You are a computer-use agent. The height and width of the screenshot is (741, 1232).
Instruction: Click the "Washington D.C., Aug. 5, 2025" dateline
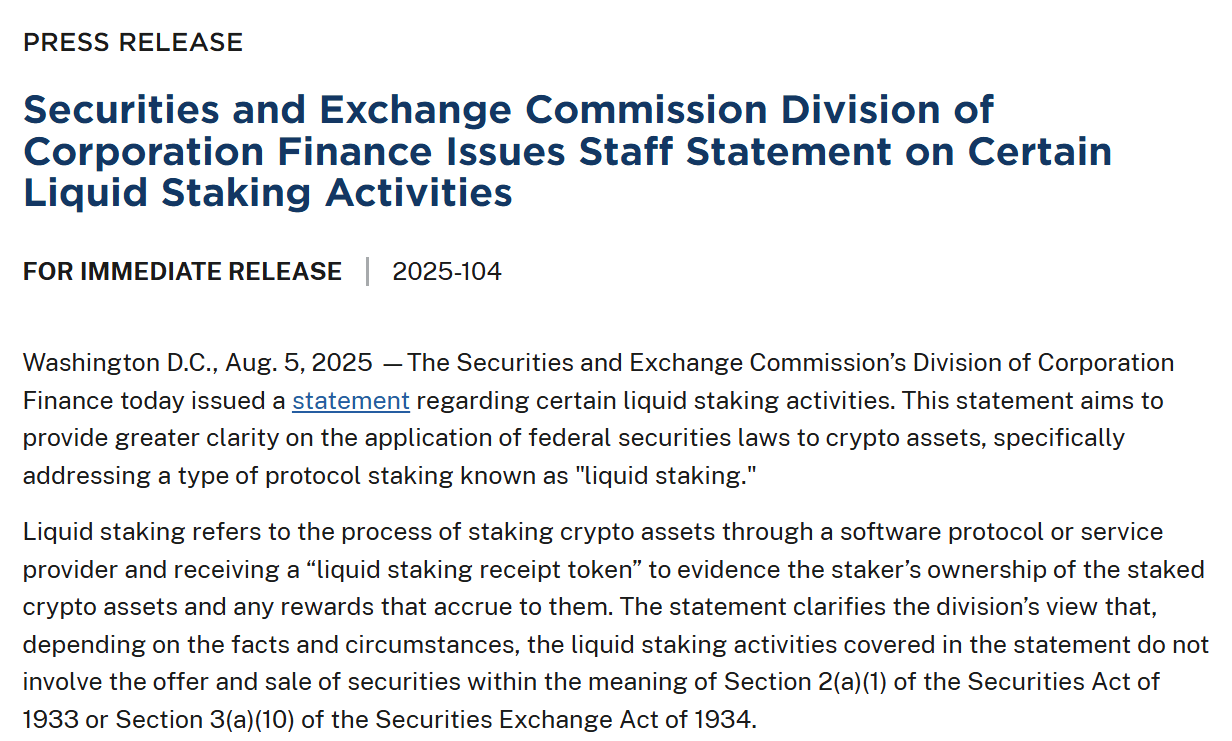198,362
